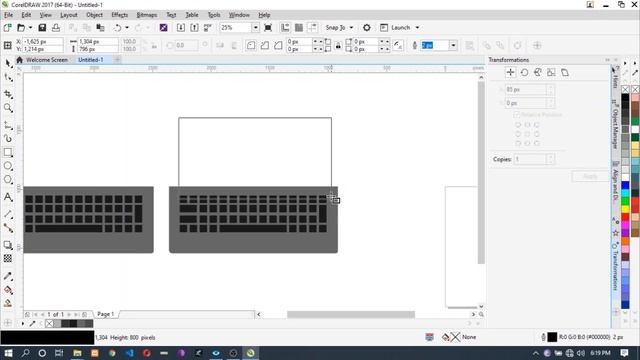Select the scalloped corner style
The image size is (640, 360).
pyautogui.click(x=264, y=45)
